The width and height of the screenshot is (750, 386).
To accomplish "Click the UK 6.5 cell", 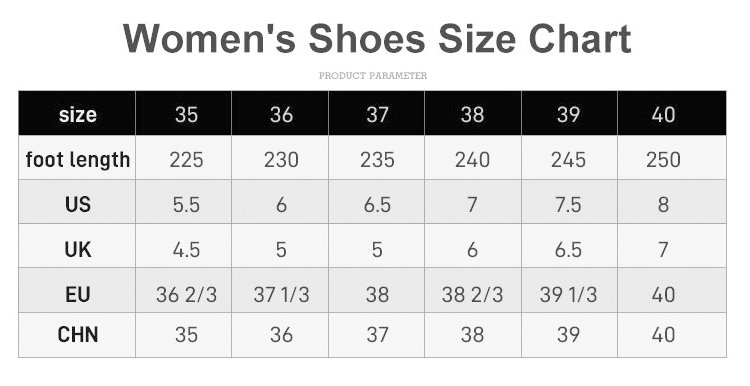I will (568, 249).
